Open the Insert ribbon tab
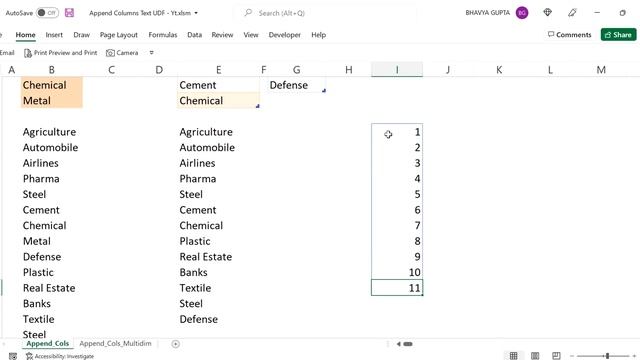This screenshot has height=360, width=640. pyautogui.click(x=54, y=35)
